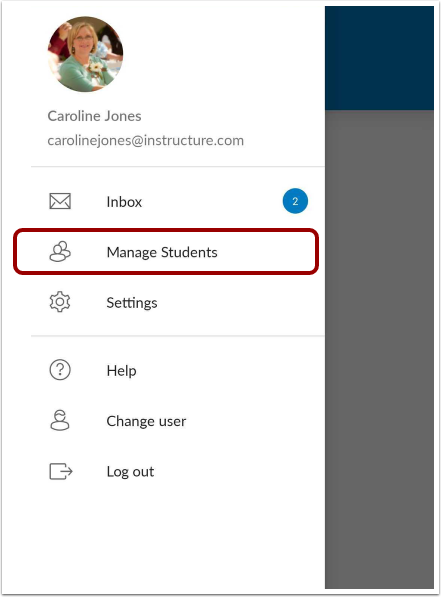Screen dimensions: 441x597
Task: Click the carolinejones@instructure.com email text
Action: (x=145, y=141)
